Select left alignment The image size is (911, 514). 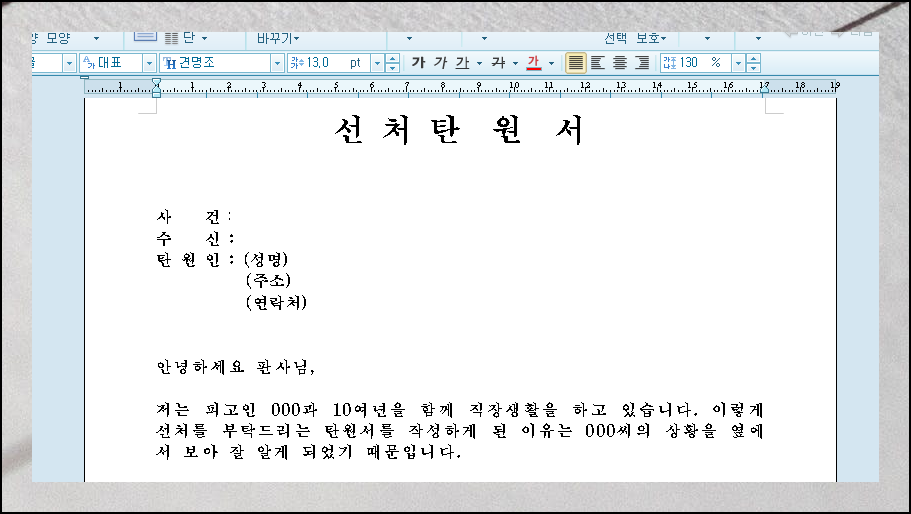[598, 62]
